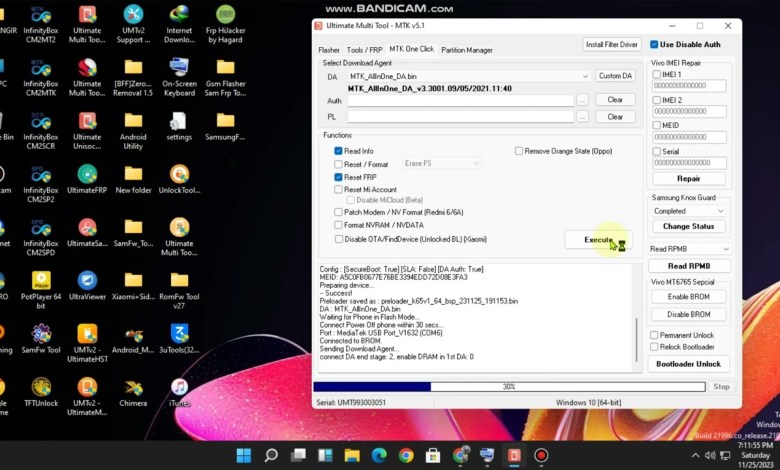Expand the DA file dropdown list
Screen dimensions: 780x470
[x=585, y=76]
